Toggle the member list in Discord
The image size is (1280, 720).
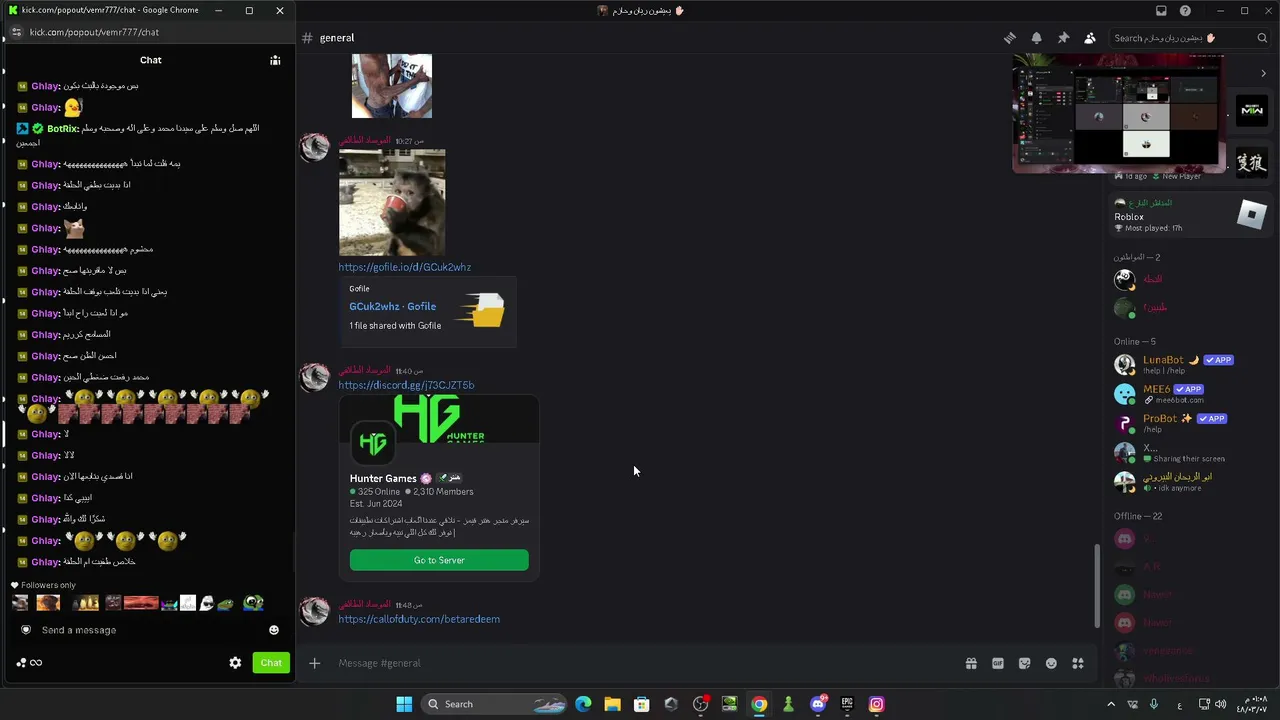(1090, 38)
